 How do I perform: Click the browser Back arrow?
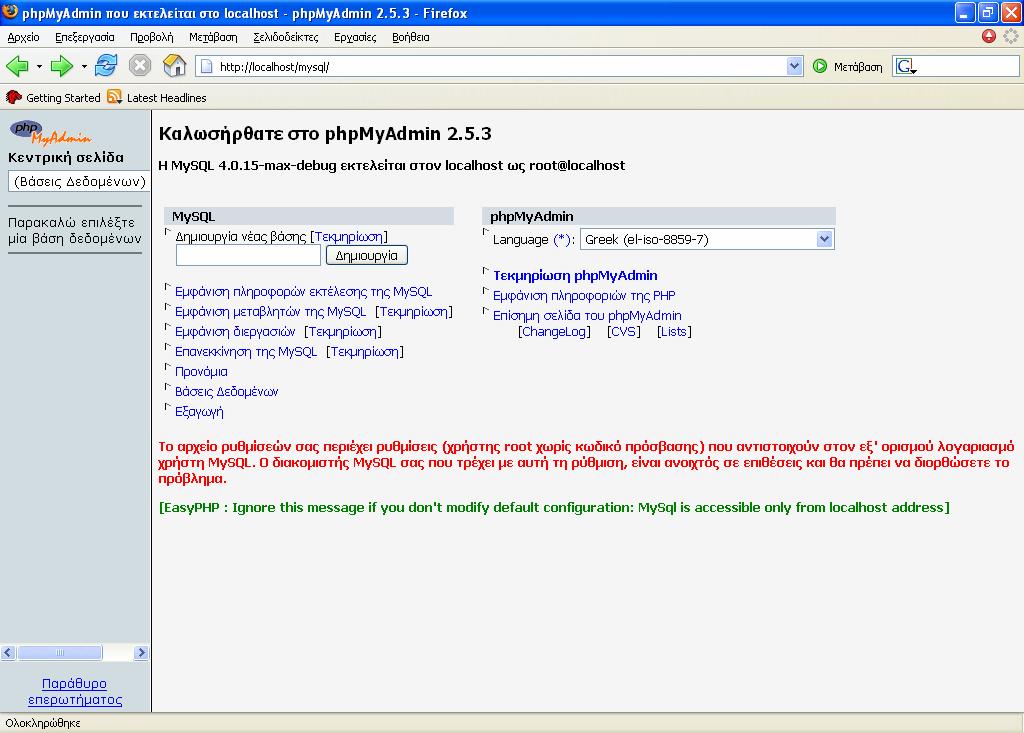click(18, 66)
